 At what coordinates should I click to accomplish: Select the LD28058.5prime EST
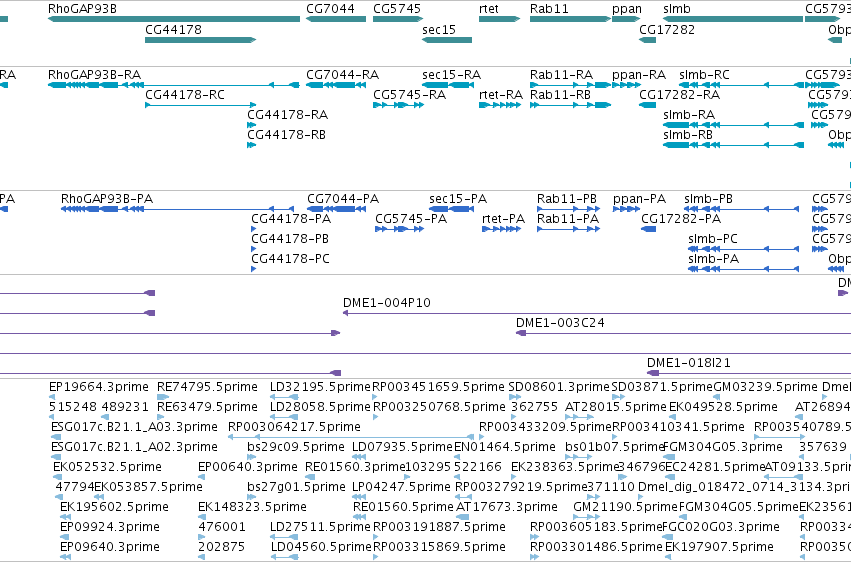[x=284, y=417]
